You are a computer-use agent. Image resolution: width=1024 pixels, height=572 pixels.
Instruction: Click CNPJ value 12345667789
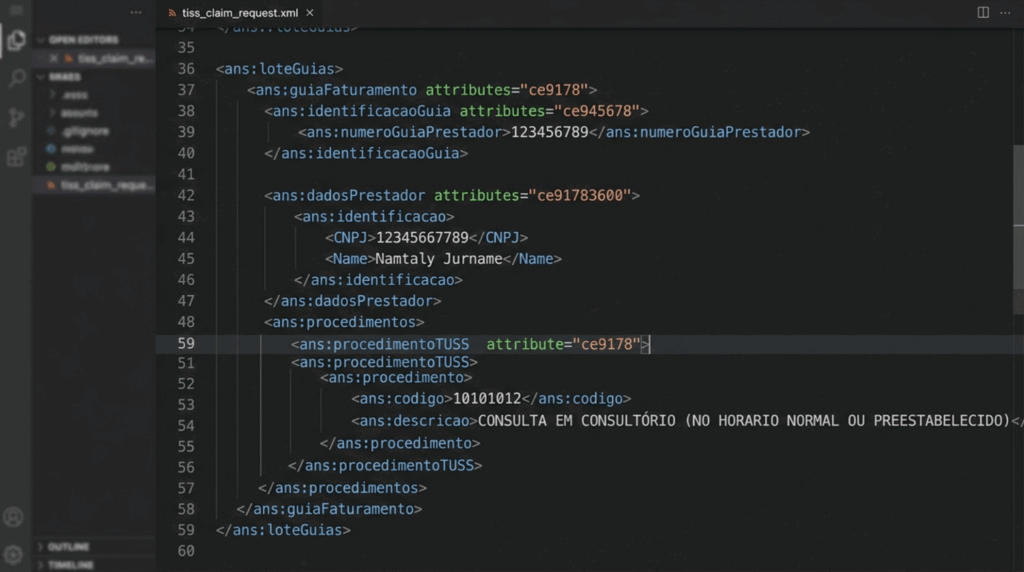422,238
